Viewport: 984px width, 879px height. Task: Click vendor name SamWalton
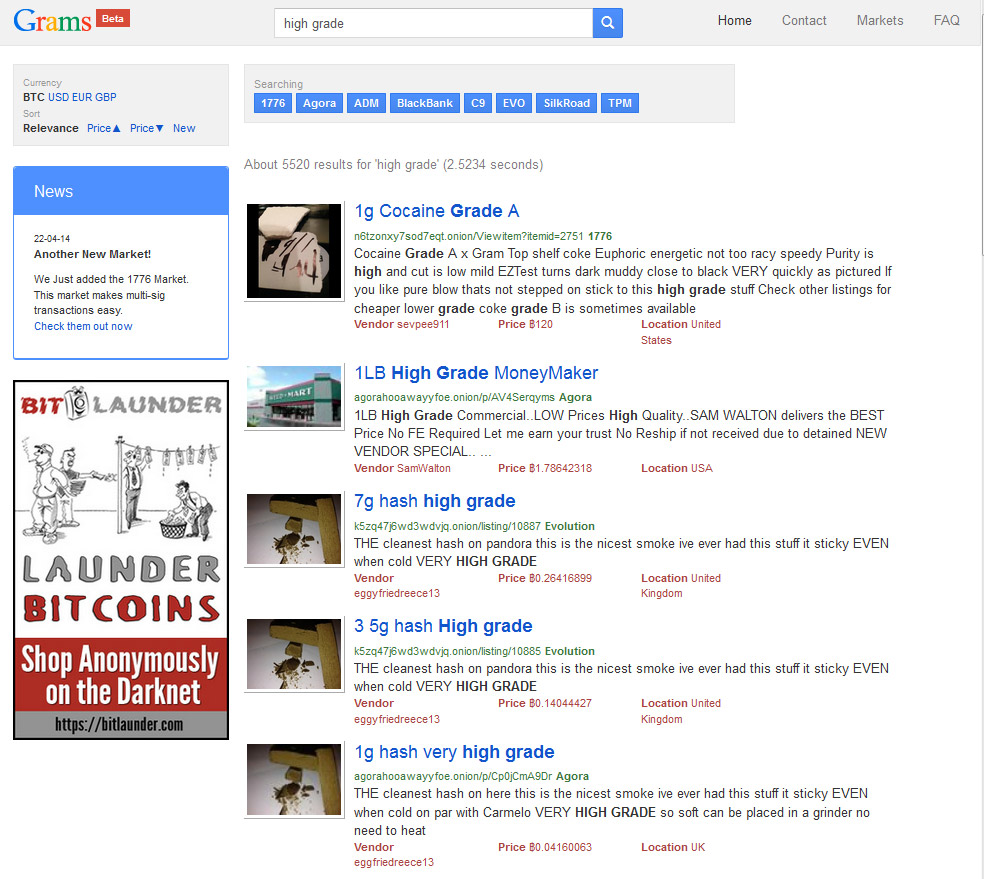pyautogui.click(x=424, y=468)
